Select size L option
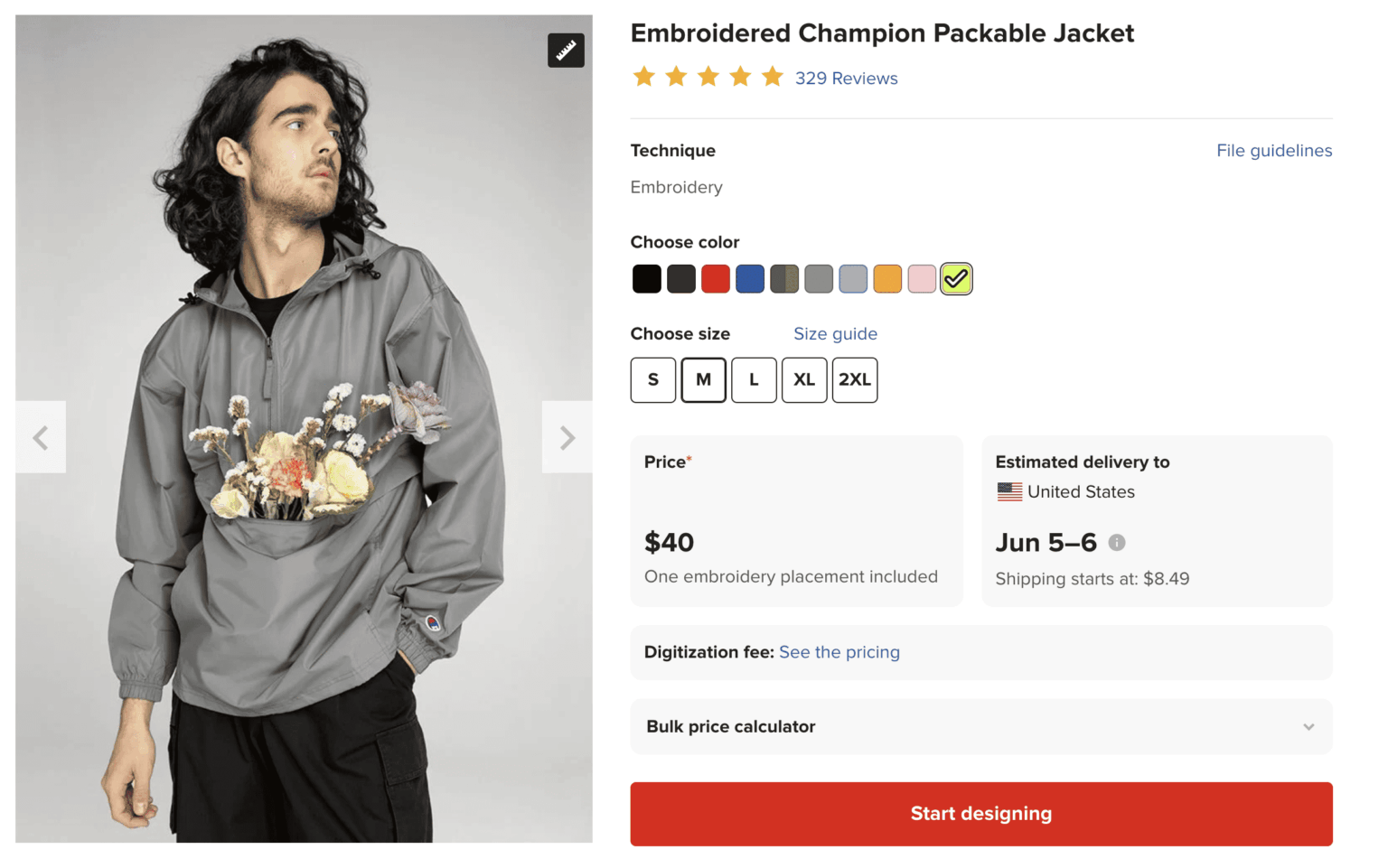Viewport: 1388px width, 868px height. pyautogui.click(x=754, y=380)
